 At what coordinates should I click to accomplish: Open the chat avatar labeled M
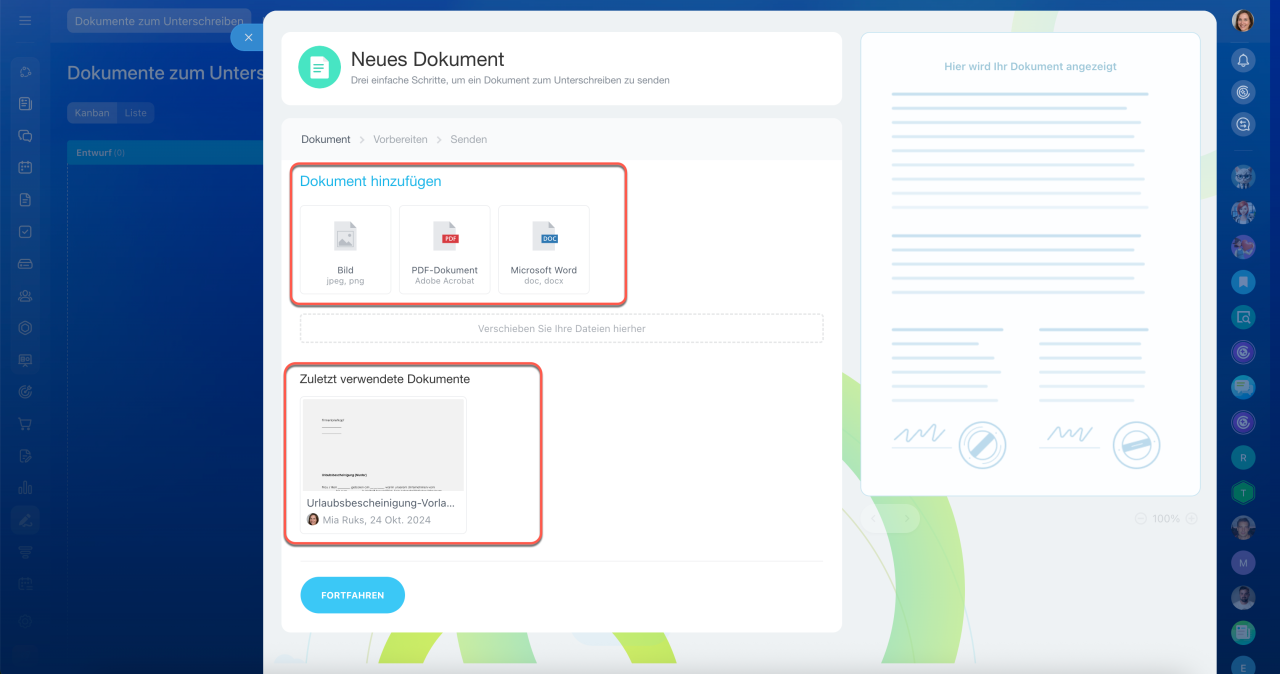tap(1243, 562)
